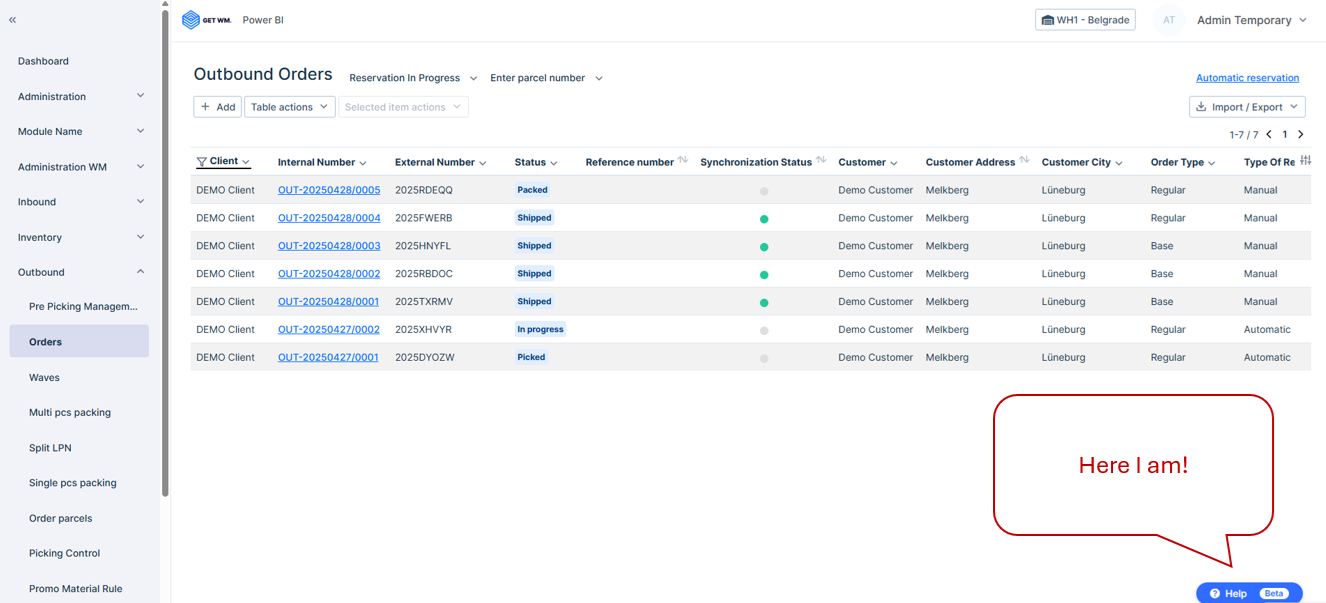Open Order Type column filter chevron
This screenshot has width=1326, height=603.
tap(1212, 163)
